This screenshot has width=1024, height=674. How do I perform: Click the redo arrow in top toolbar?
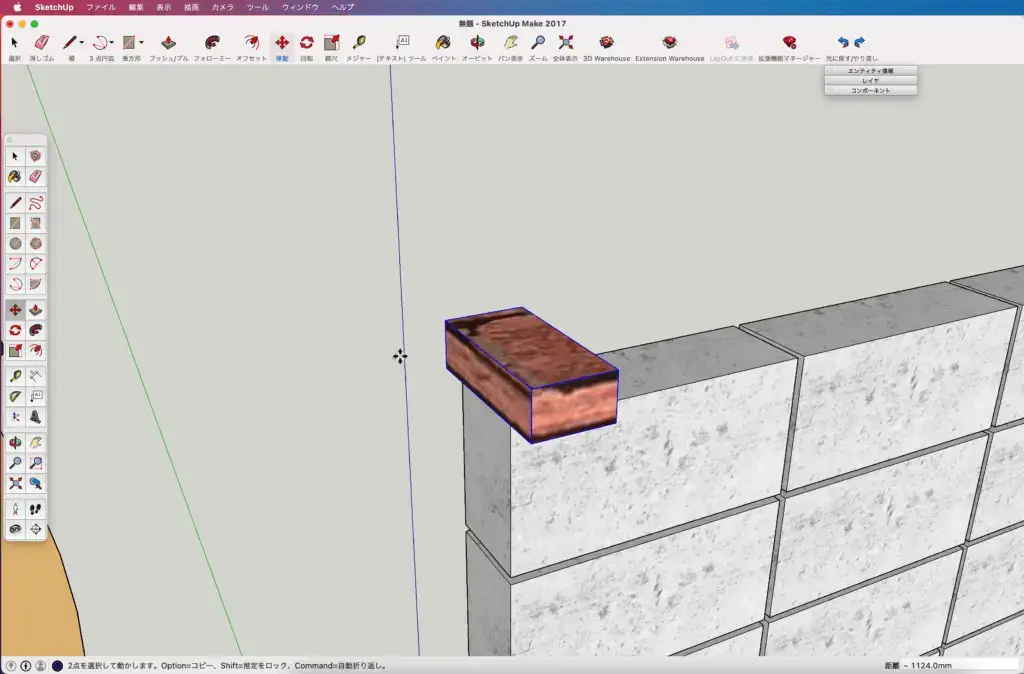[859, 42]
